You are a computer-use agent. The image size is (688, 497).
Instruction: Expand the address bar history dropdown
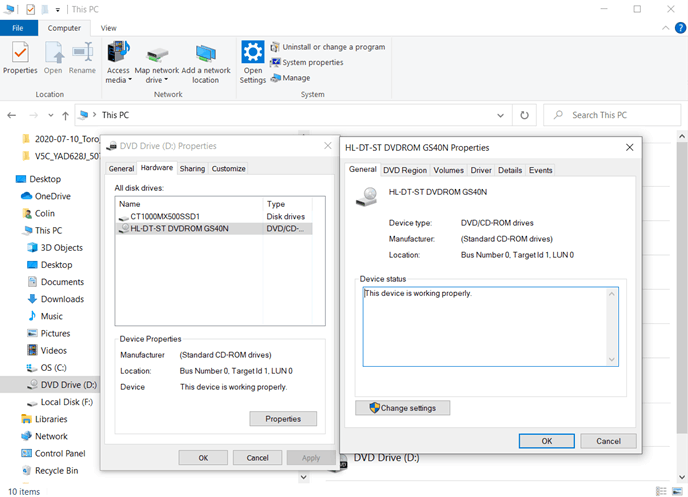tap(500, 115)
